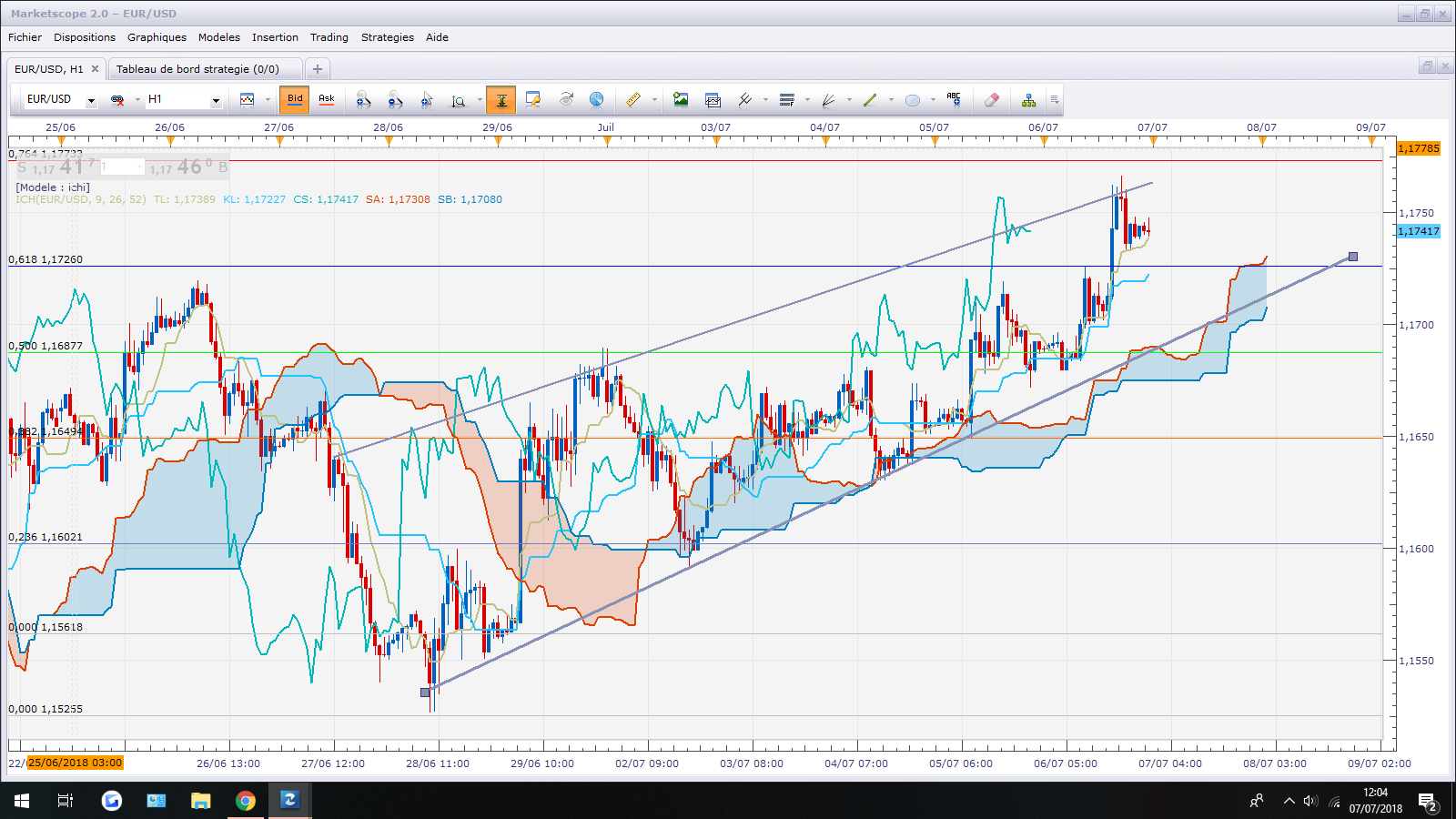1456x819 pixels.
Task: Open the notification center
Action: [x=1428, y=802]
